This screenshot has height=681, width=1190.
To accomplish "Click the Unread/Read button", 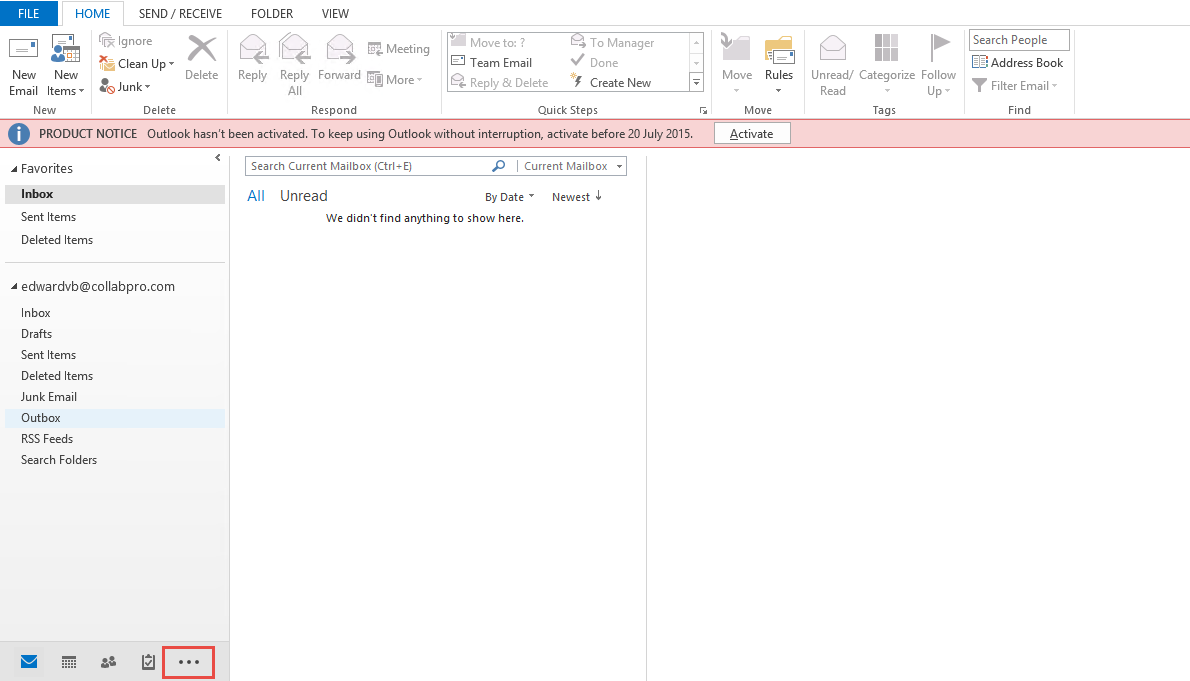I will (x=833, y=66).
